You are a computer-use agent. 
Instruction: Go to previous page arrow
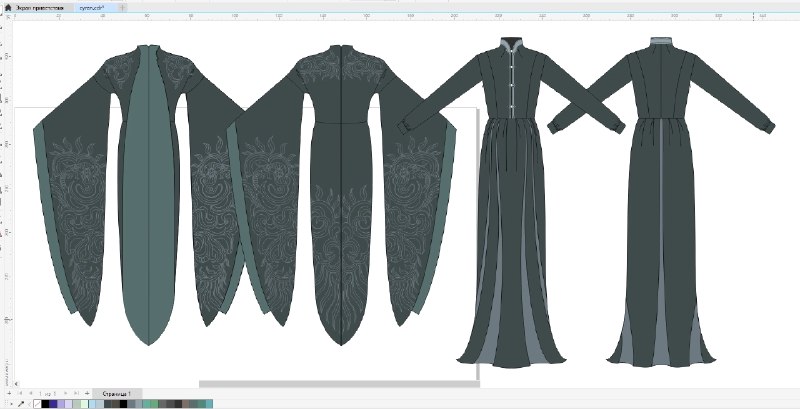(x=31, y=393)
